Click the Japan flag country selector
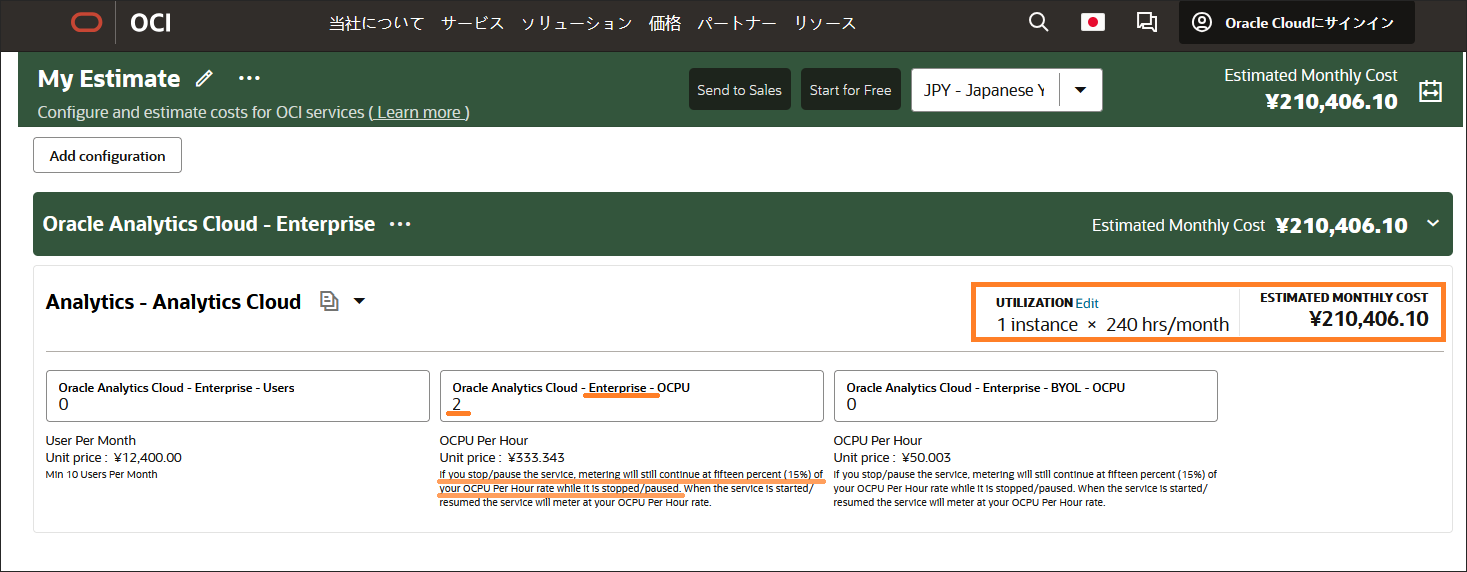Image resolution: width=1467 pixels, height=572 pixels. pyautogui.click(x=1093, y=22)
